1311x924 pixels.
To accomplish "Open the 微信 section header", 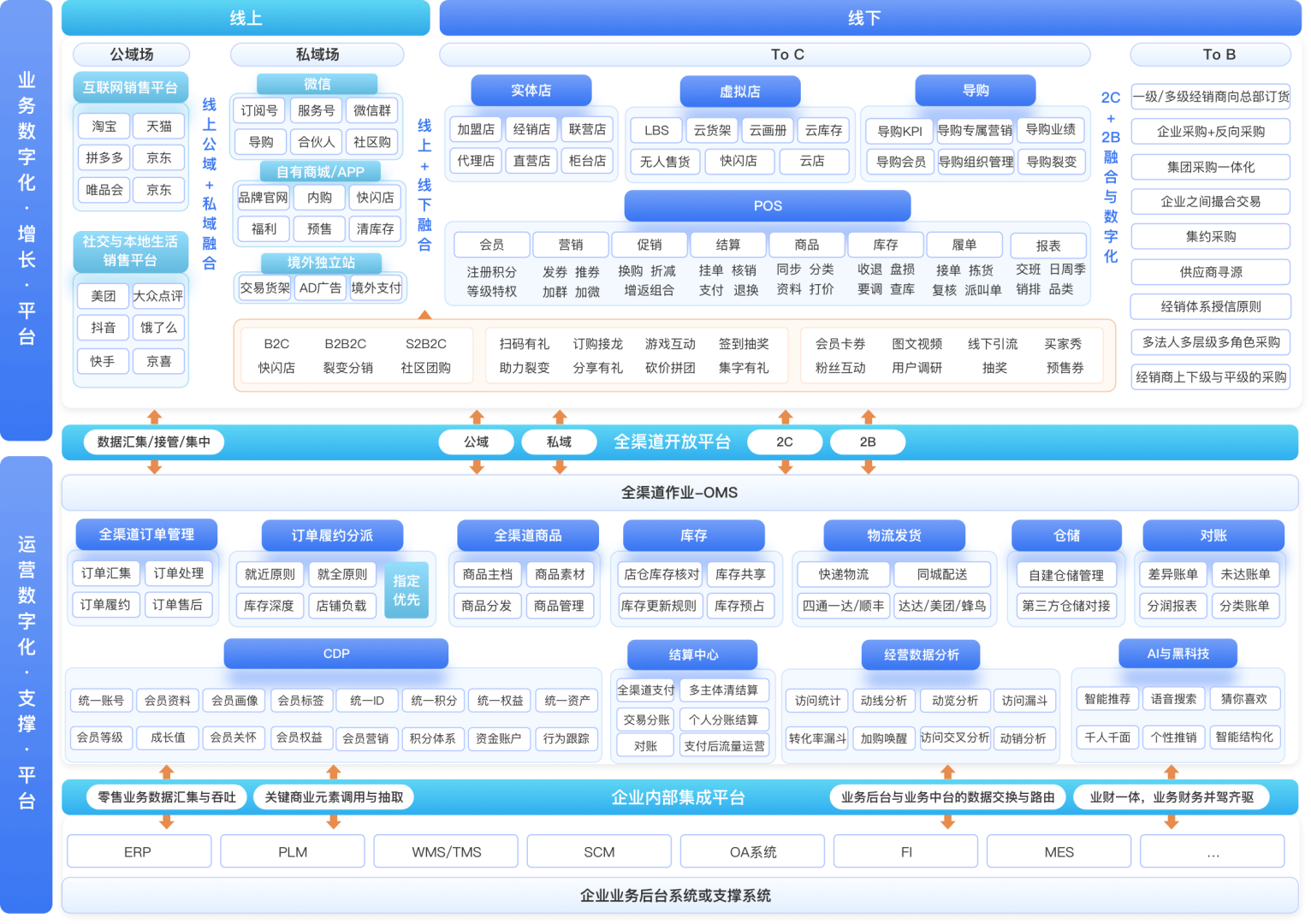I will pos(317,84).
